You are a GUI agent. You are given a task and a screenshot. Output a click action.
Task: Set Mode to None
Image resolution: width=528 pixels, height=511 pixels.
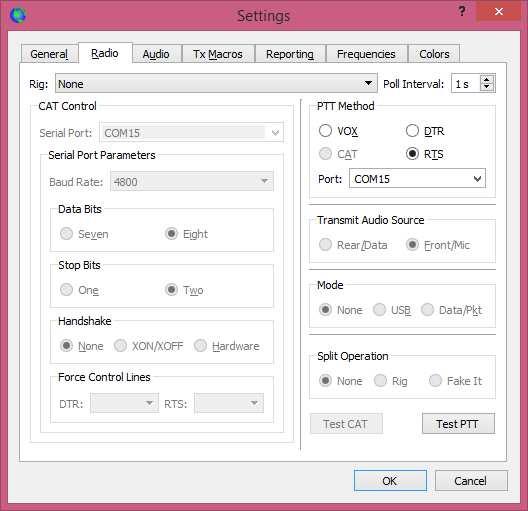[341, 310]
